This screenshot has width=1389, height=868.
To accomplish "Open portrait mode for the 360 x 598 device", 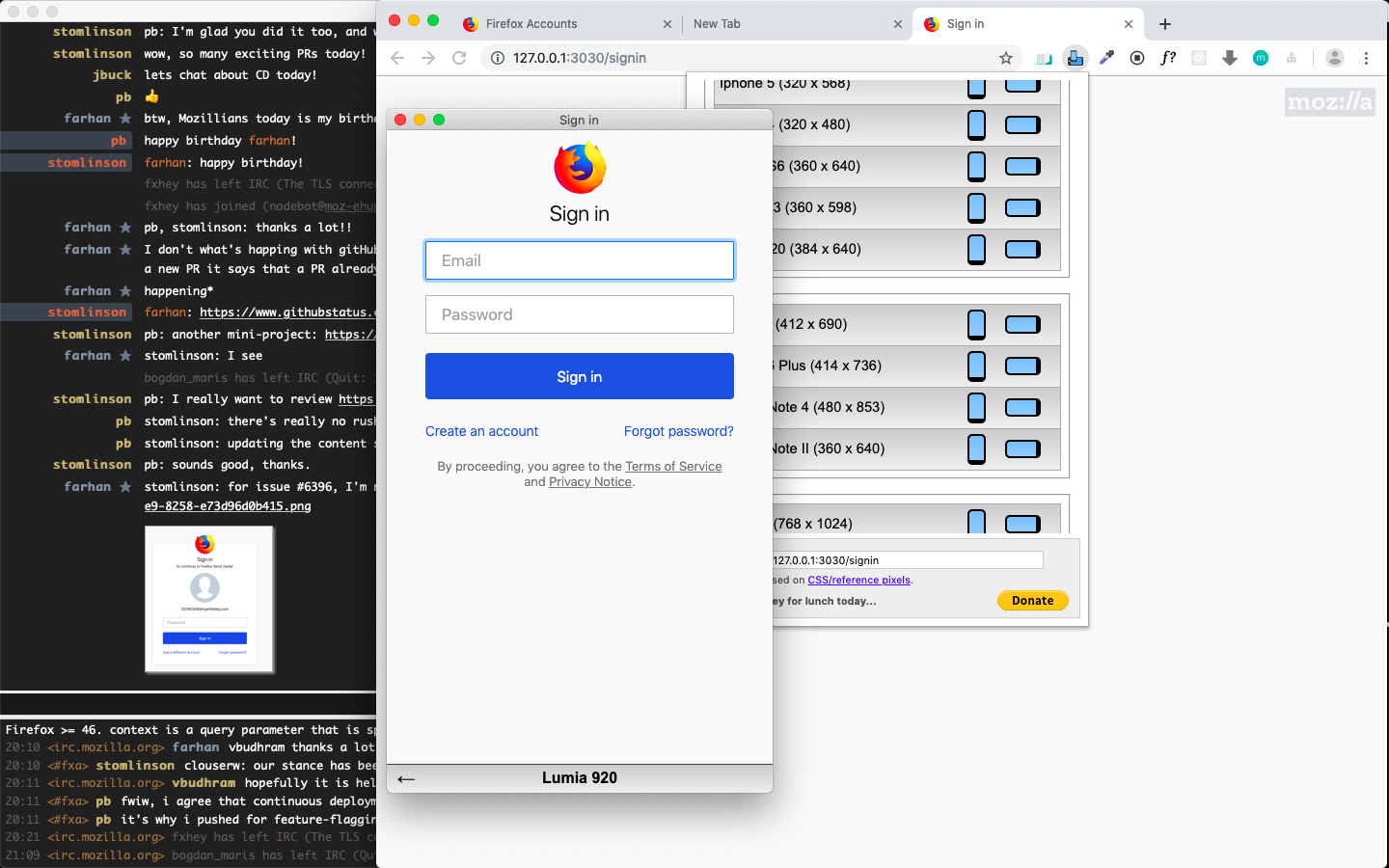I will click(976, 207).
